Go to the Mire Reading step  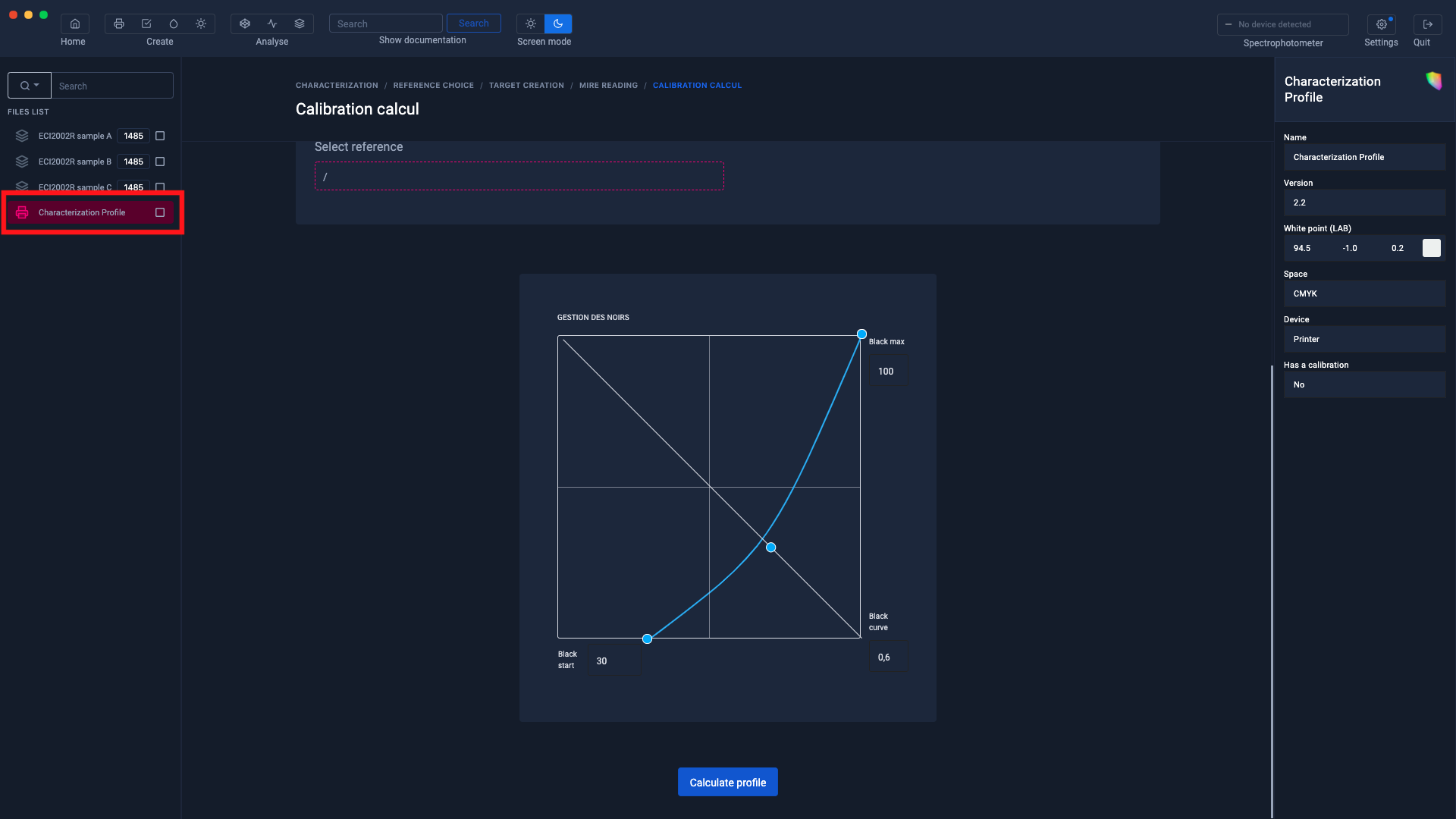pyautogui.click(x=608, y=86)
